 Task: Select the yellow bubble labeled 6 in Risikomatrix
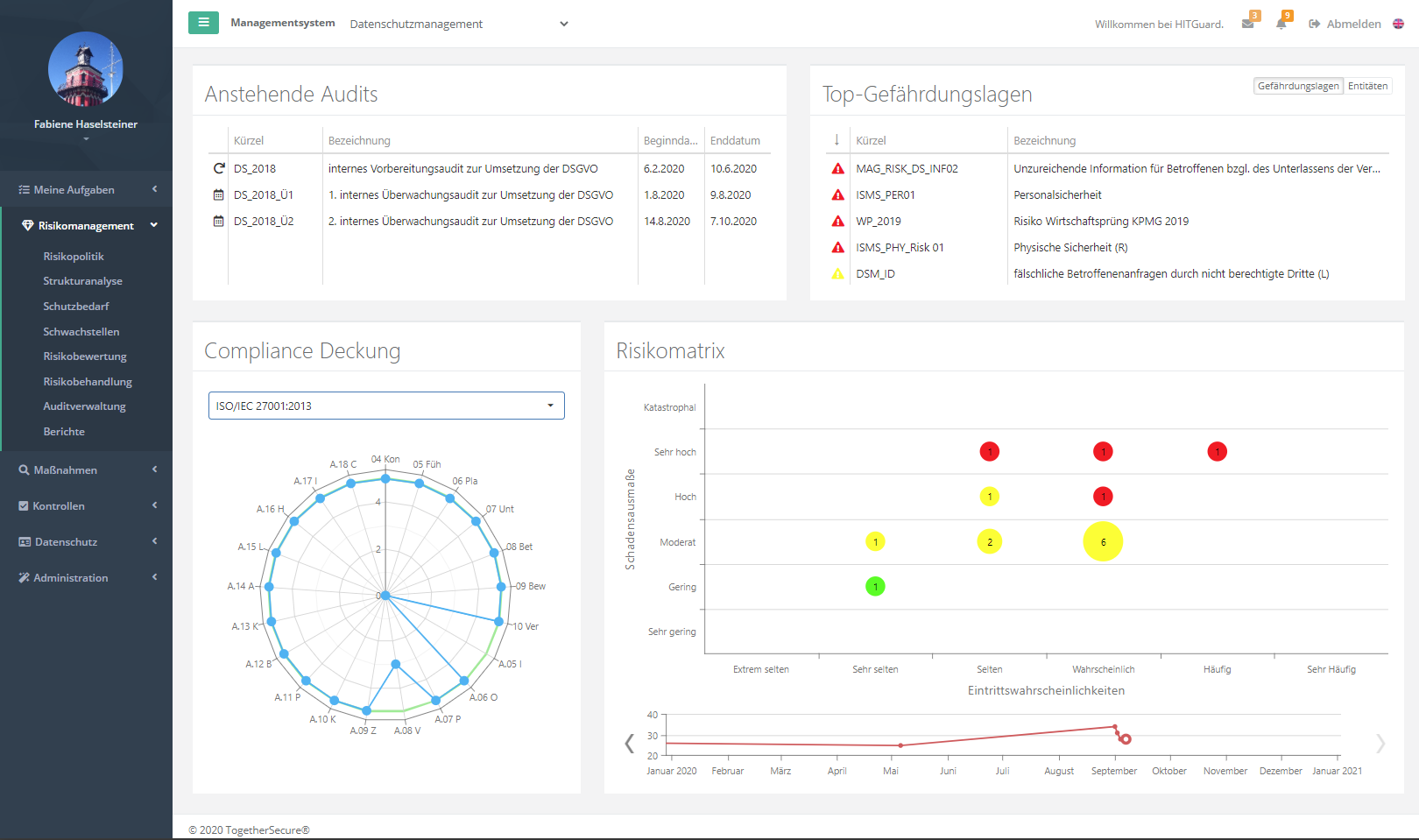tap(1103, 542)
